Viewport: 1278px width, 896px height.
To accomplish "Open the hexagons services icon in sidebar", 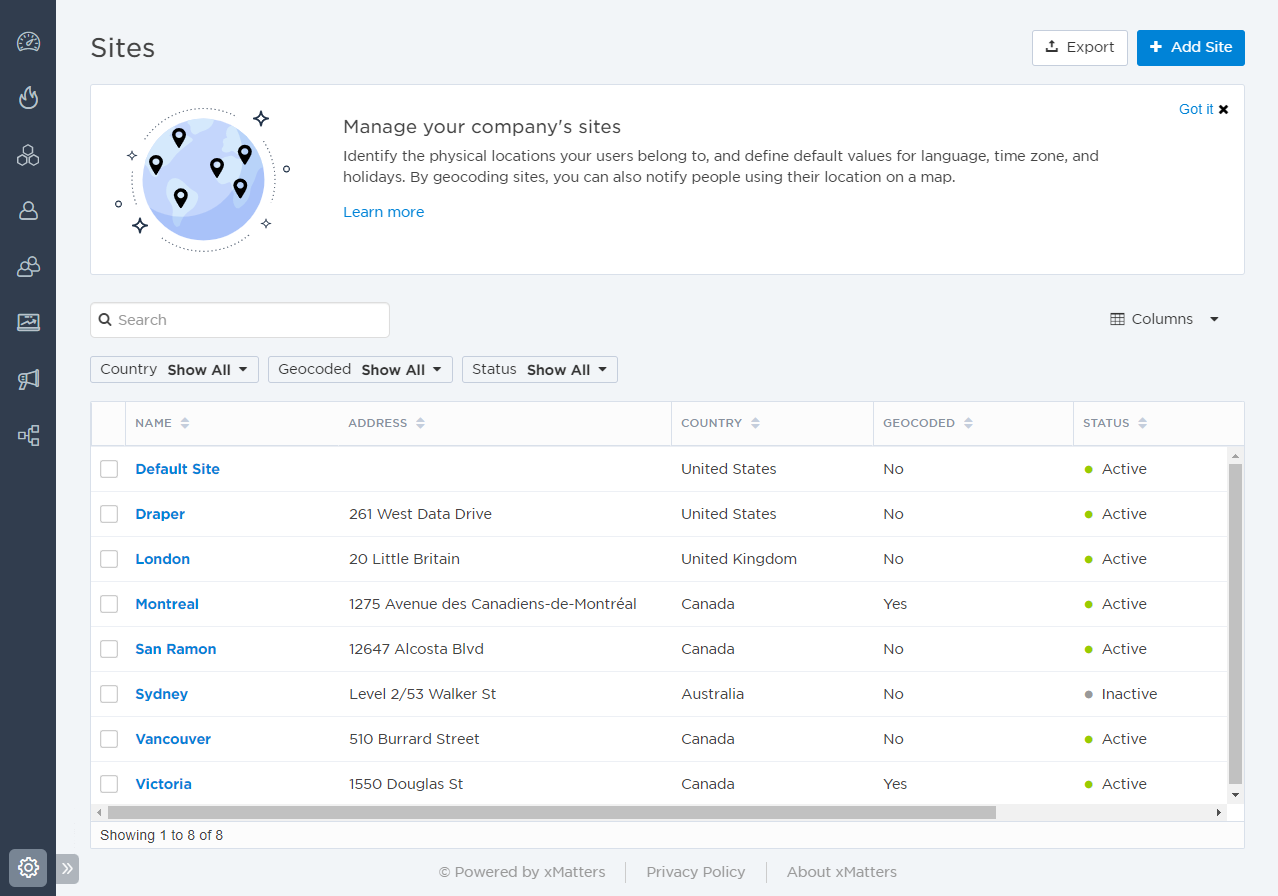I will [28, 155].
